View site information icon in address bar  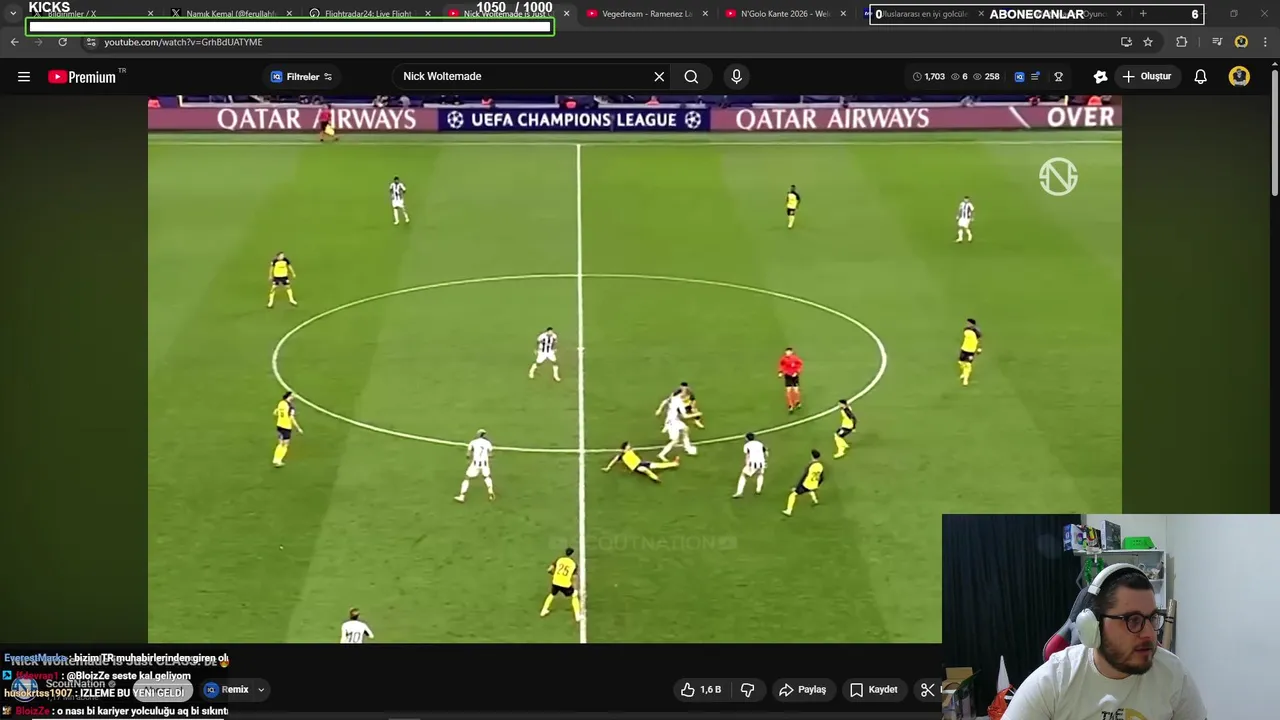click(91, 42)
